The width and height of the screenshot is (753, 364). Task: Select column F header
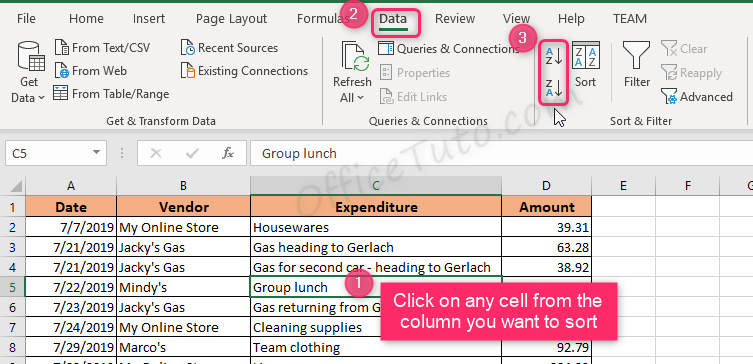click(x=687, y=186)
